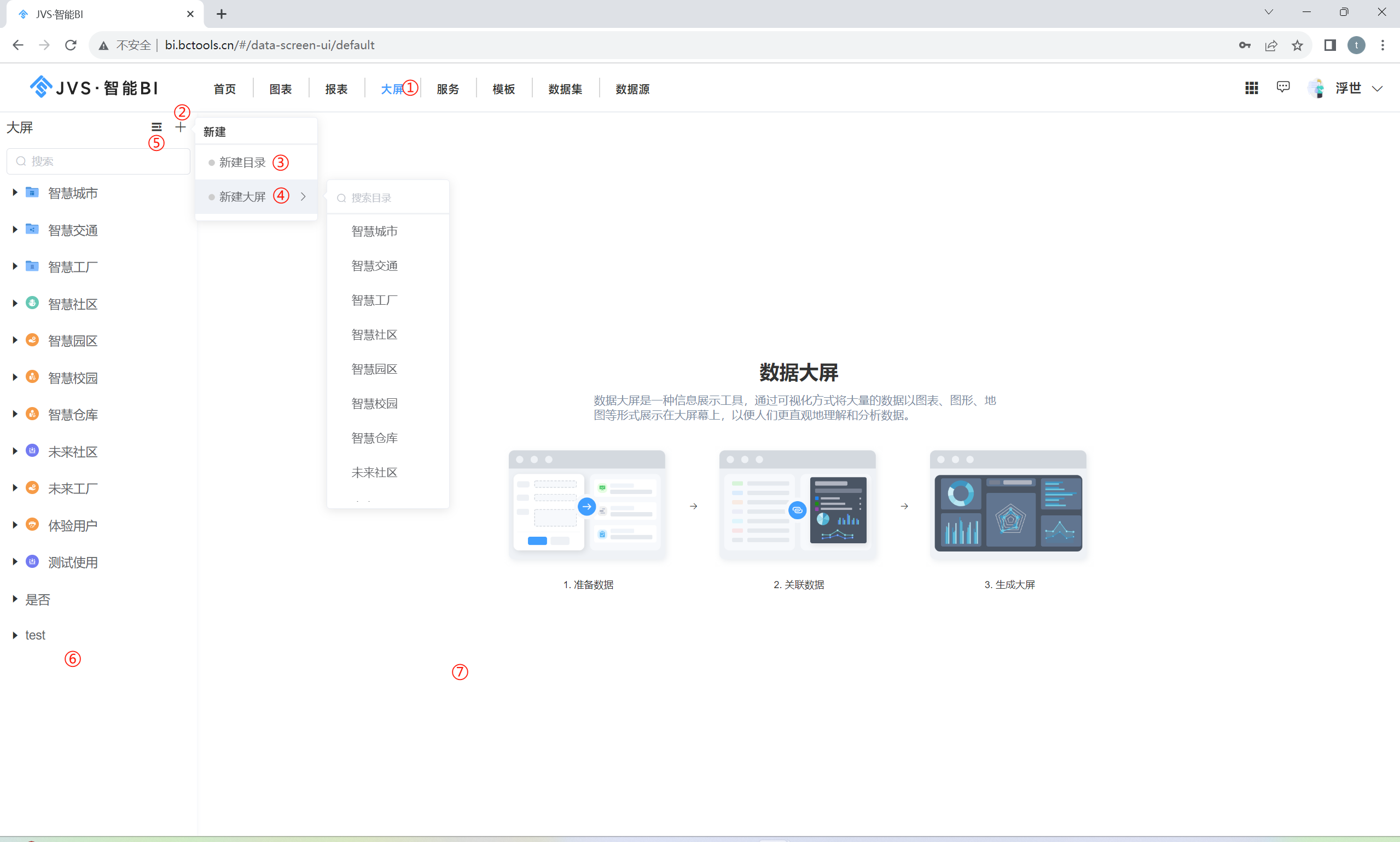Click the JVS·智能BI logo

pyautogui.click(x=92, y=86)
